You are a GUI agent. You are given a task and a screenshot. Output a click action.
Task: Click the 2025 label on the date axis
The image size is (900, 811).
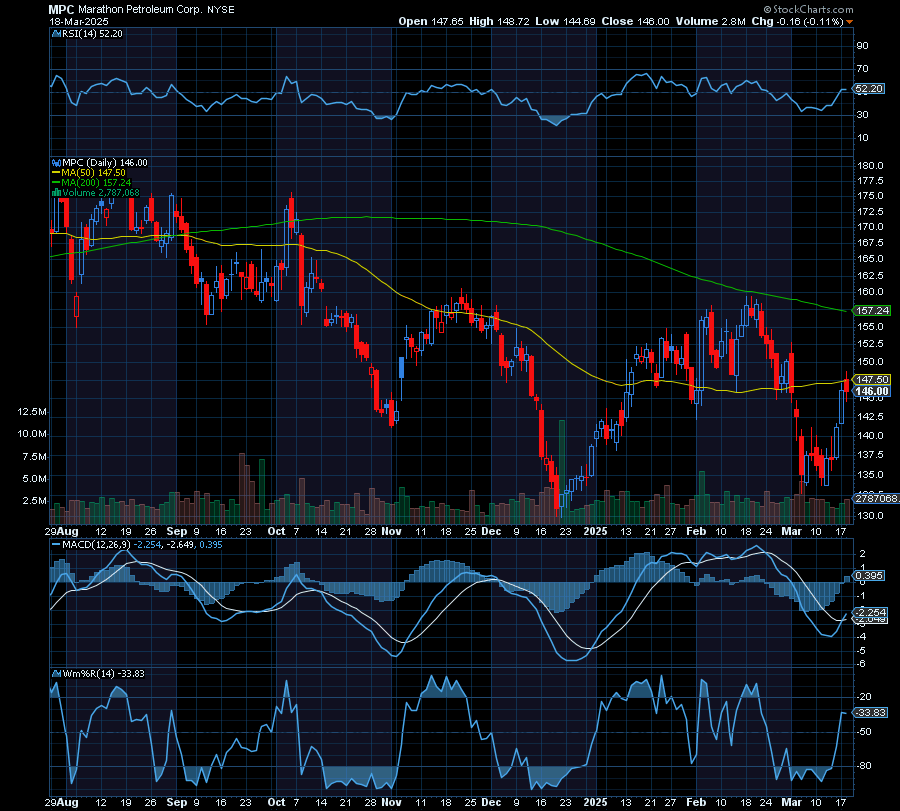pyautogui.click(x=594, y=531)
